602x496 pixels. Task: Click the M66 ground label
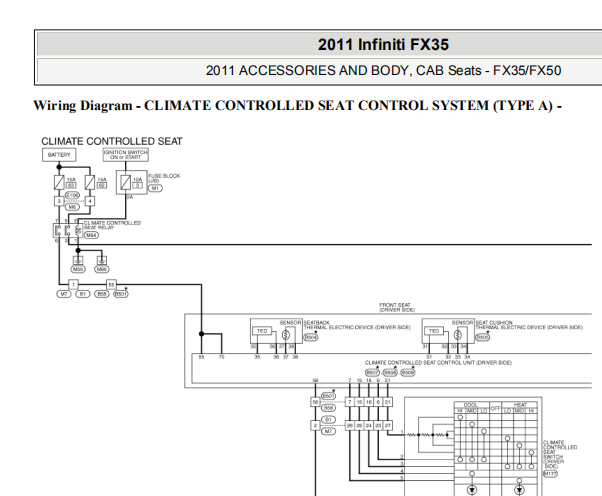coord(102,269)
